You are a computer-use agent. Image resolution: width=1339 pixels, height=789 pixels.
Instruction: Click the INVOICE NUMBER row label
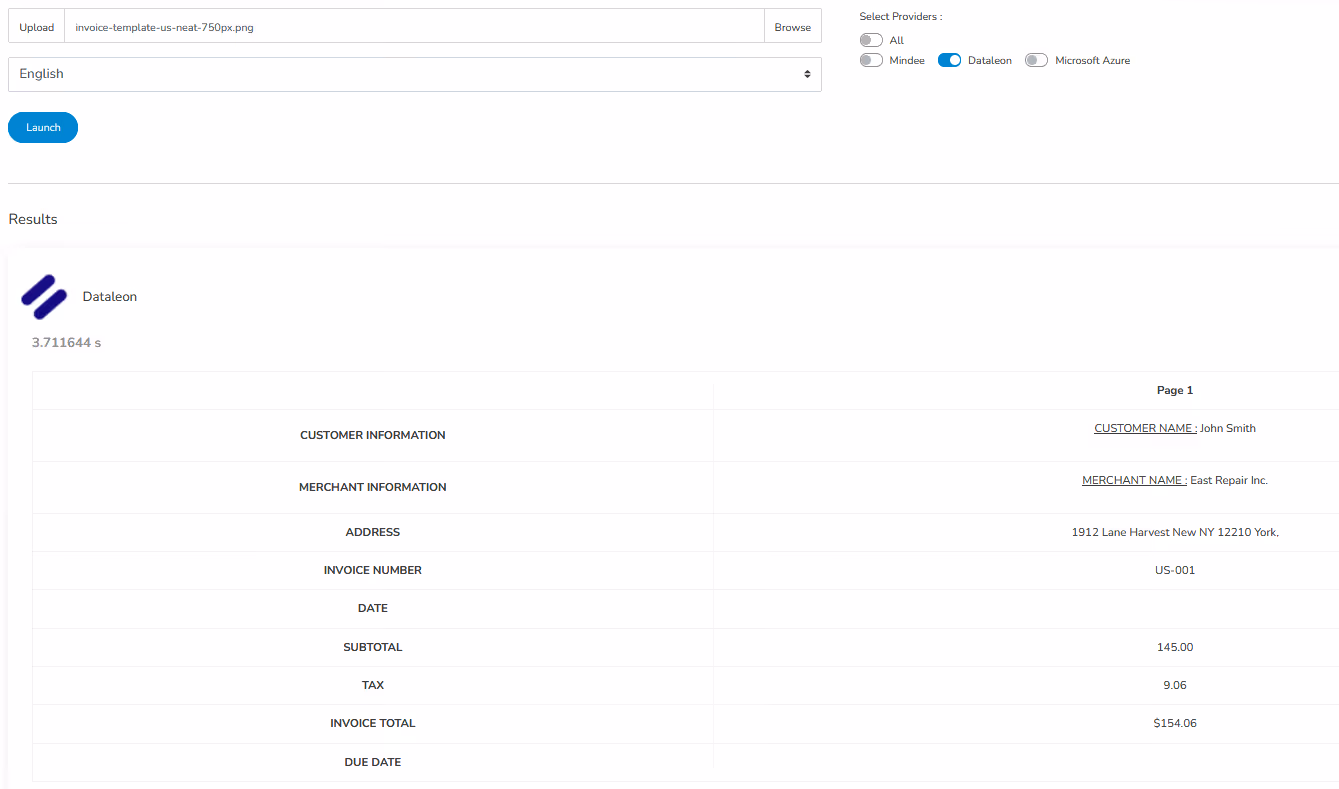click(x=373, y=570)
